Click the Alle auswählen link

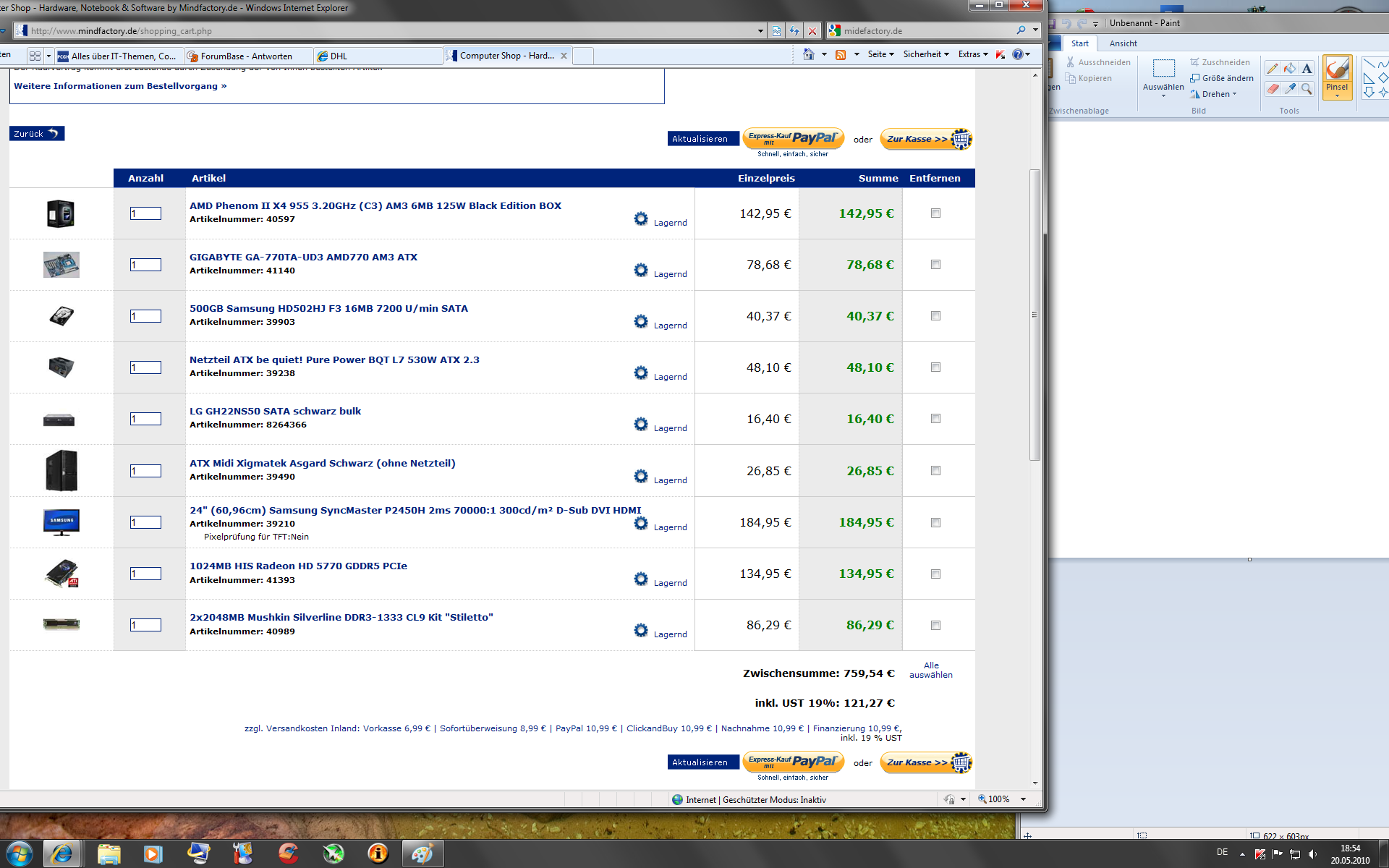tap(931, 670)
